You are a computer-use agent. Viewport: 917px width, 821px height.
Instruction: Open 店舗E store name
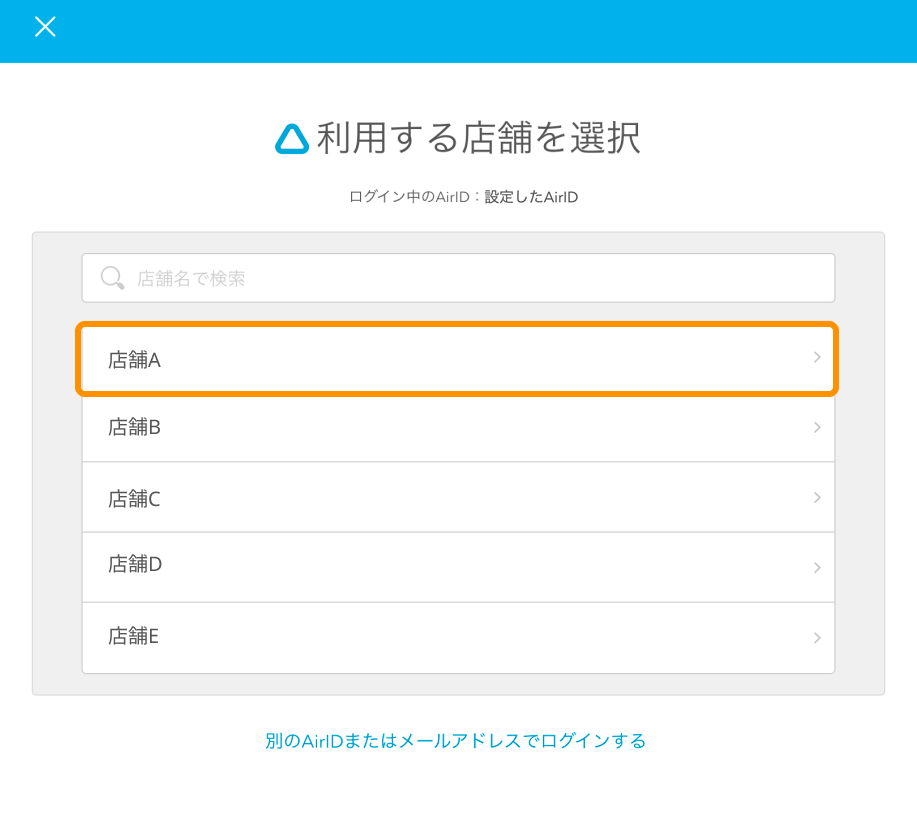[135, 635]
